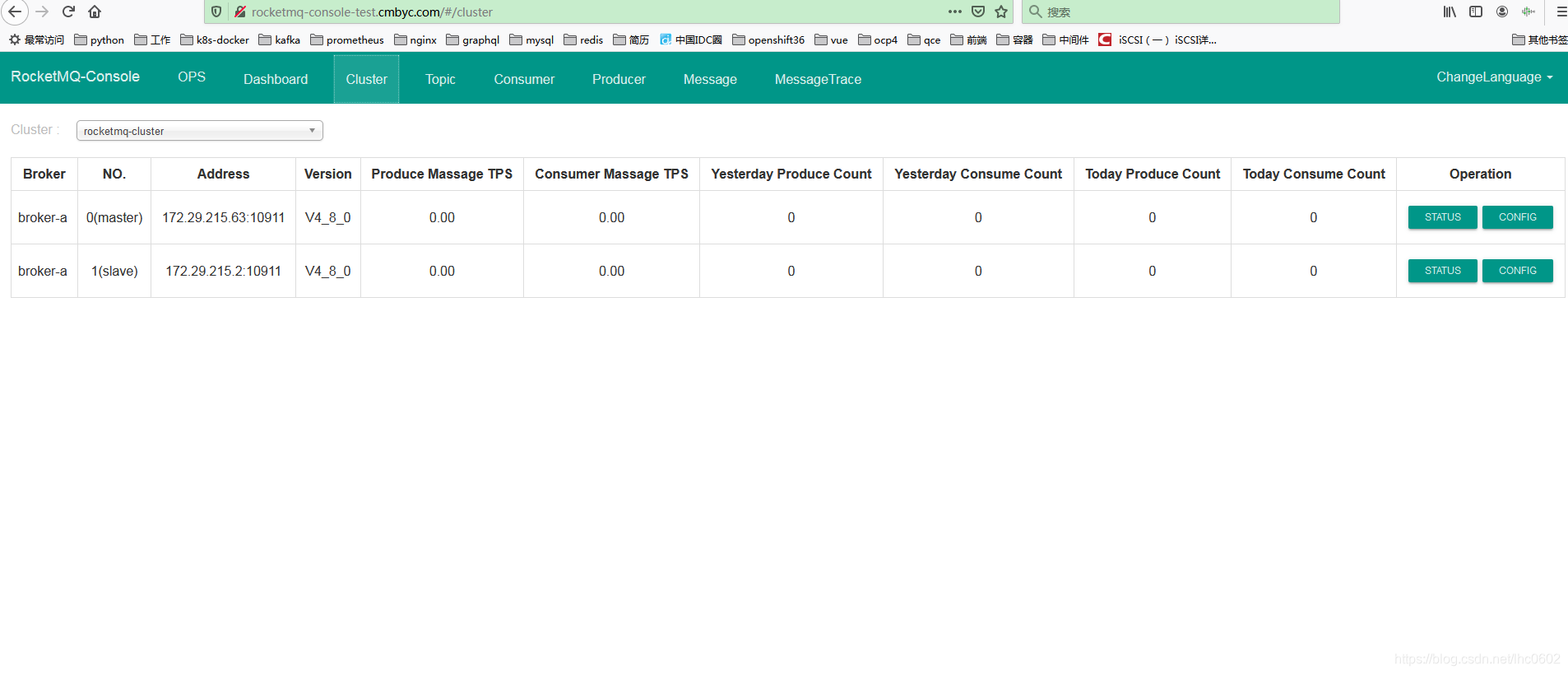This screenshot has height=674, width=1568.
Task: Open the browser hamburger menu
Action: 1561,12
